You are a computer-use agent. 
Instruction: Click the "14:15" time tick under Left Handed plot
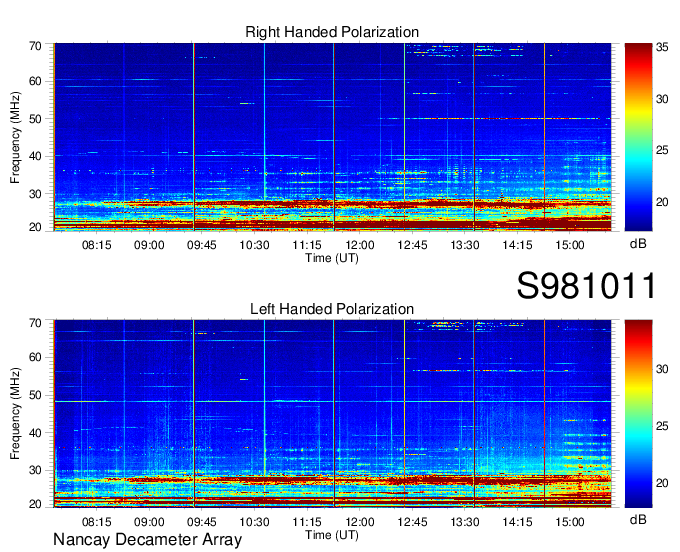[517, 522]
